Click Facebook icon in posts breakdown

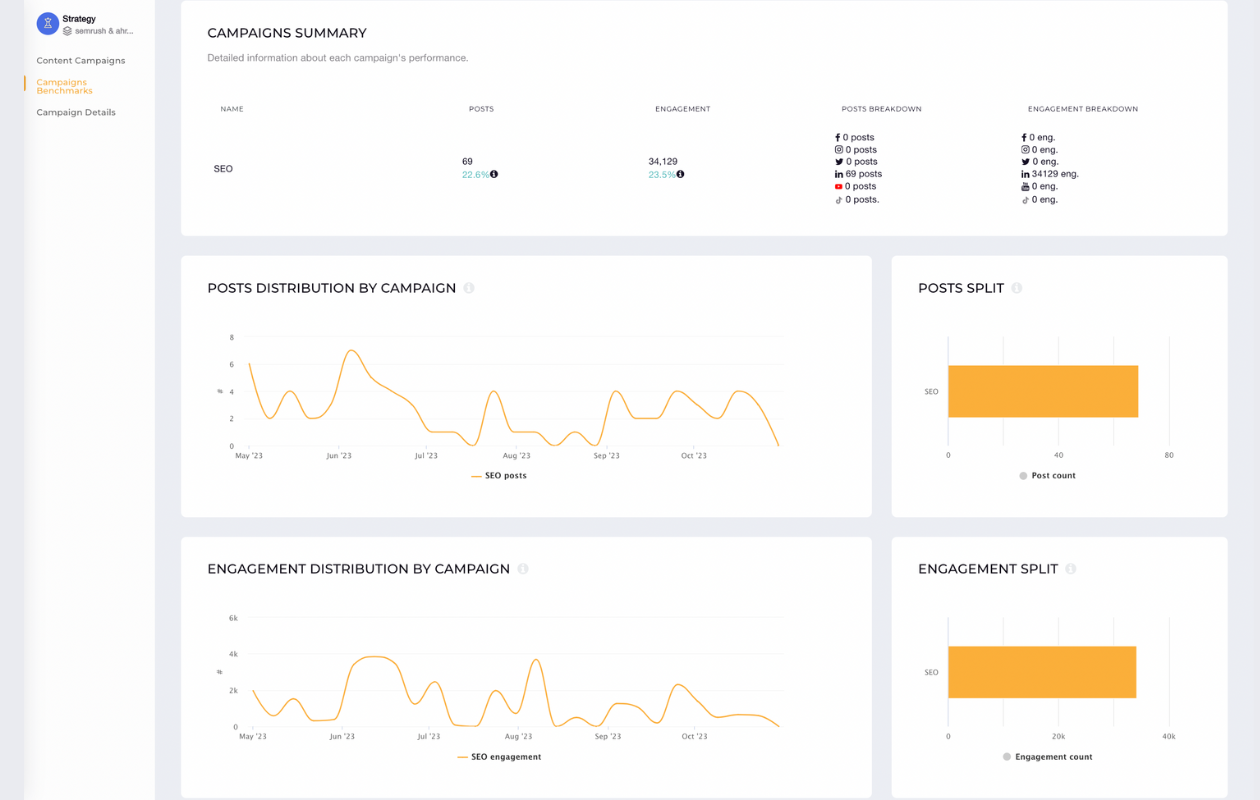[x=838, y=137]
